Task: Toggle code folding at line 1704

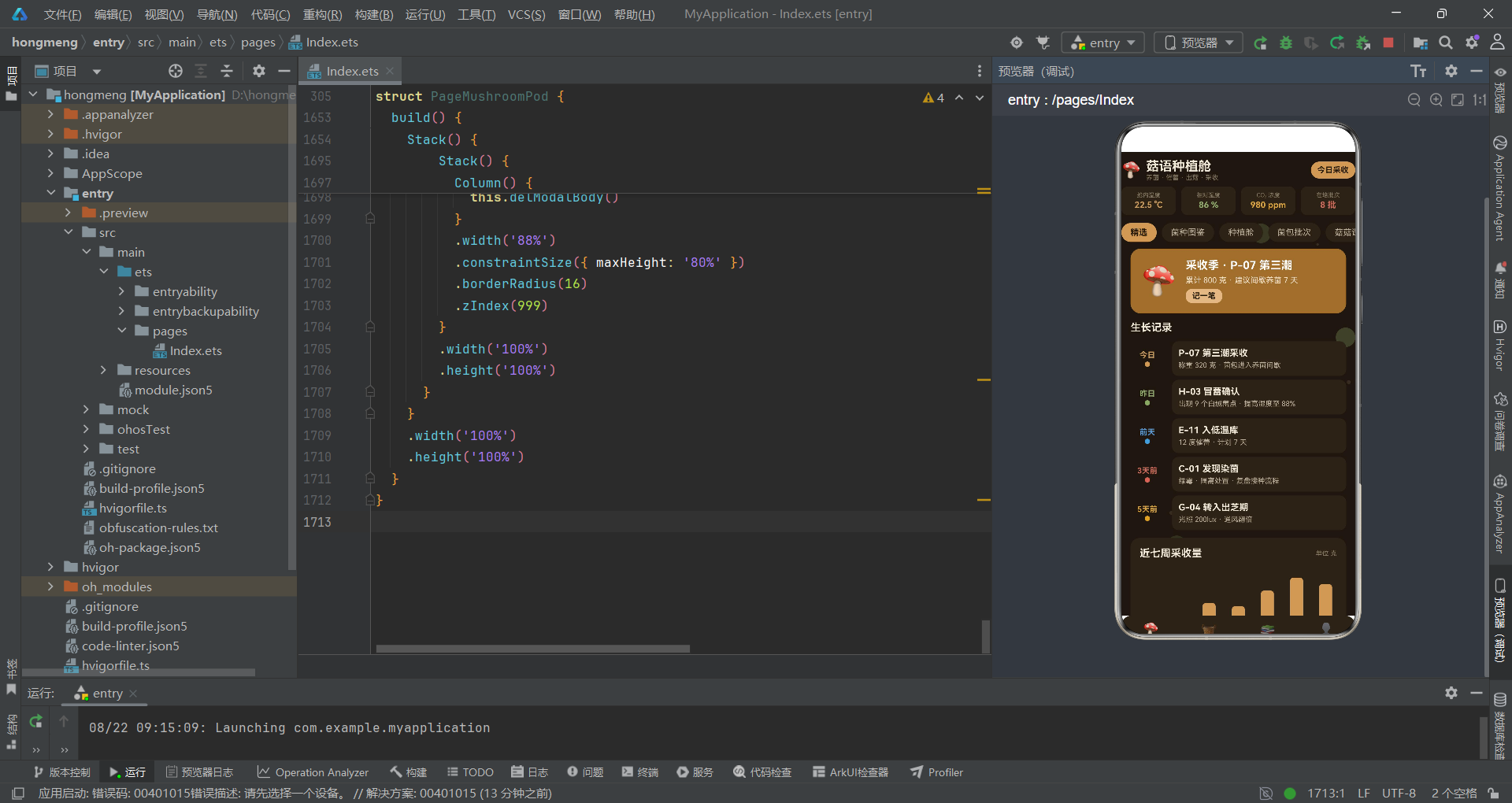Action: [x=370, y=327]
